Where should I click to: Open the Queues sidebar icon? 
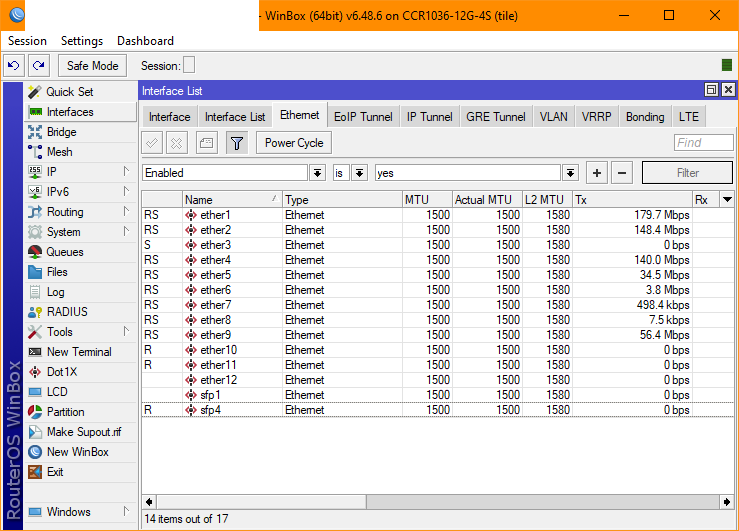(35, 252)
